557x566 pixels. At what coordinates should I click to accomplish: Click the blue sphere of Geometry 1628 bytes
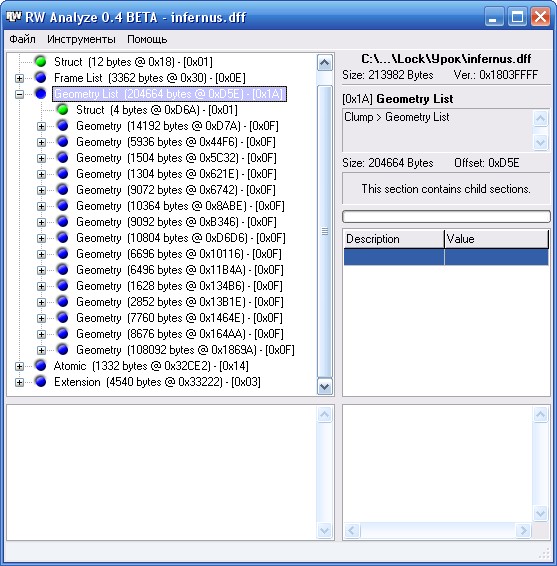(63, 286)
